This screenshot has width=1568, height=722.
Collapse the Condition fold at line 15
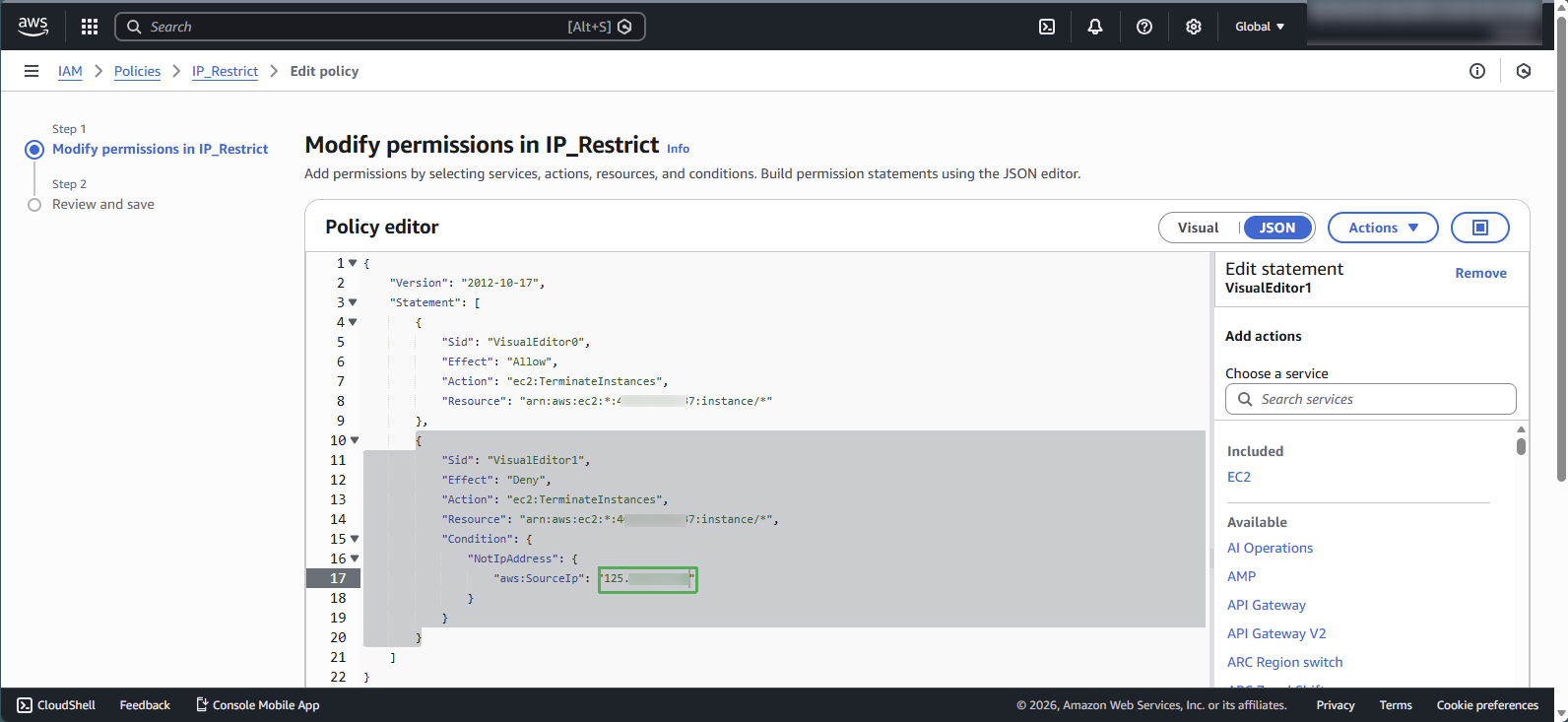[355, 539]
